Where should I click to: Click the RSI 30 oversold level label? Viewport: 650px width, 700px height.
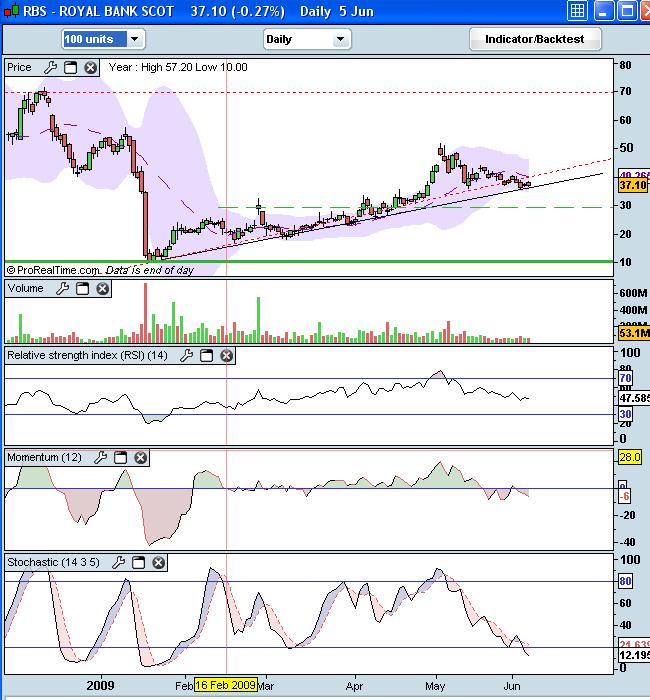tap(625, 414)
